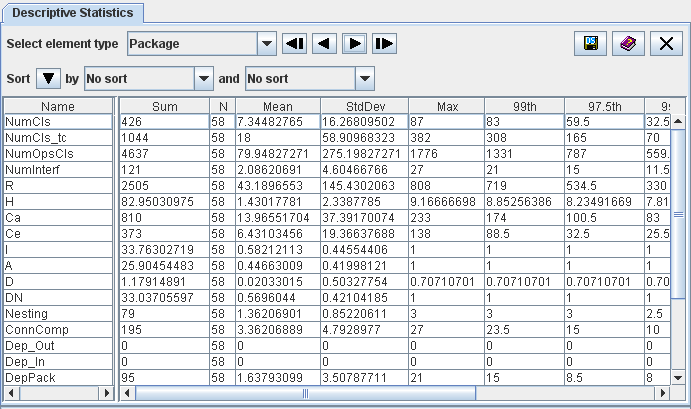
Task: Click the Mean column header
Action: (277, 106)
